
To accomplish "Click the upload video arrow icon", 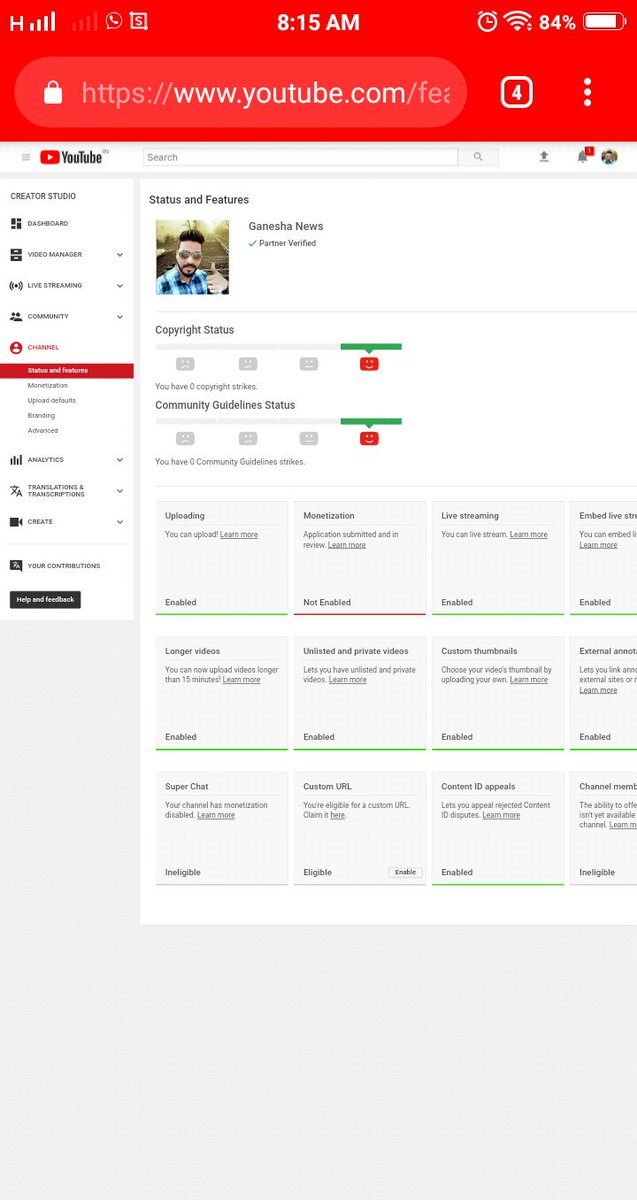I will click(x=544, y=157).
